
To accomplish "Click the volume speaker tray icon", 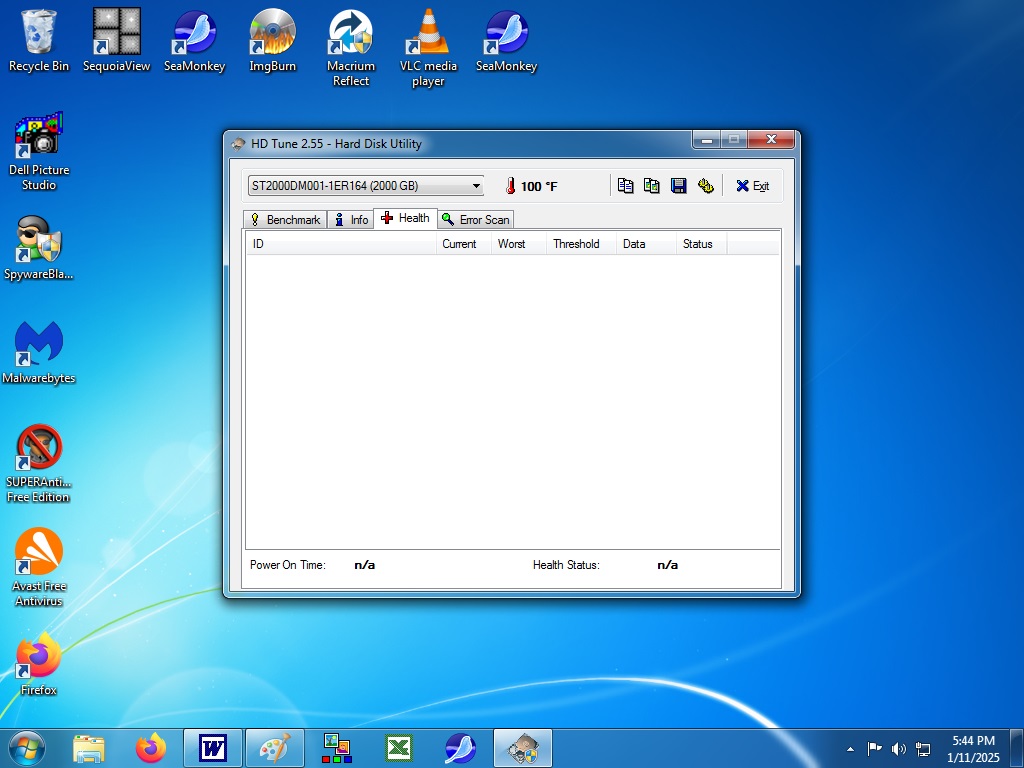I will pos(899,749).
